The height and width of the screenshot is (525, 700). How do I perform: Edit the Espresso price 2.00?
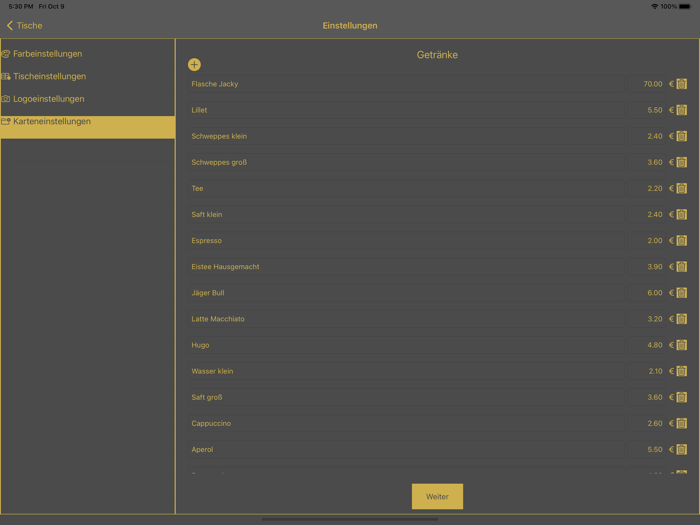pos(646,241)
